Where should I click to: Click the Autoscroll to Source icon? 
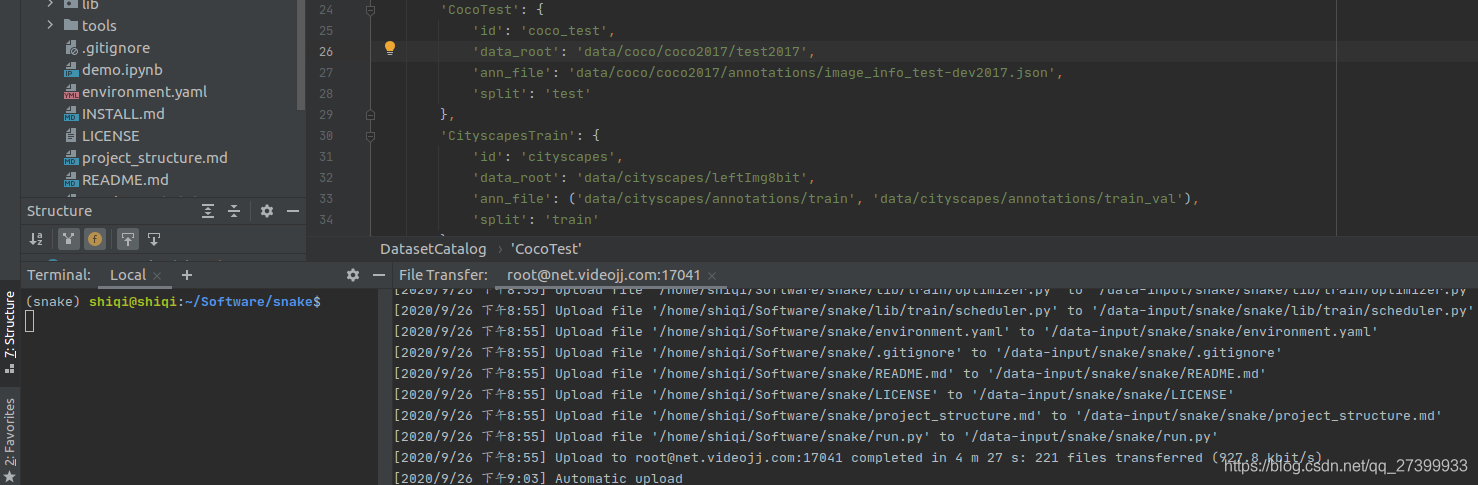128,239
